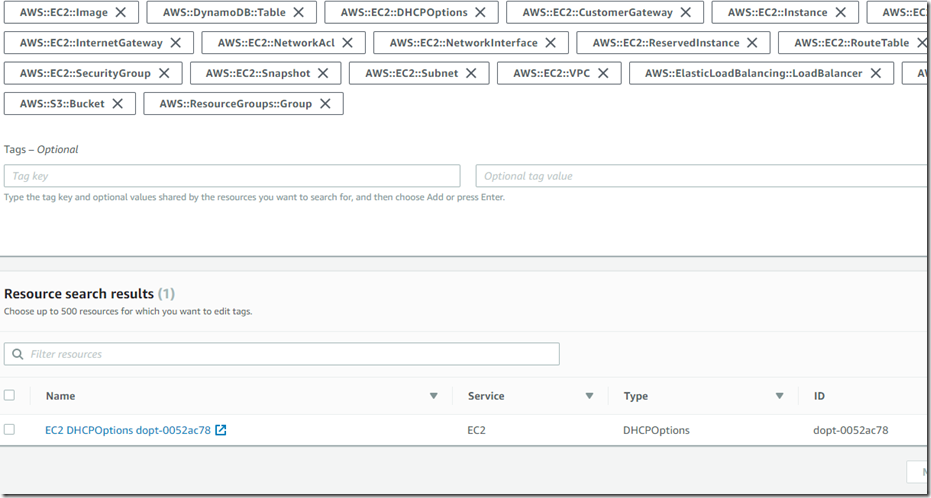Check the EC2 DHCPOptions dopt-0052ac78 row
This screenshot has width=931, height=498.
[9, 429]
